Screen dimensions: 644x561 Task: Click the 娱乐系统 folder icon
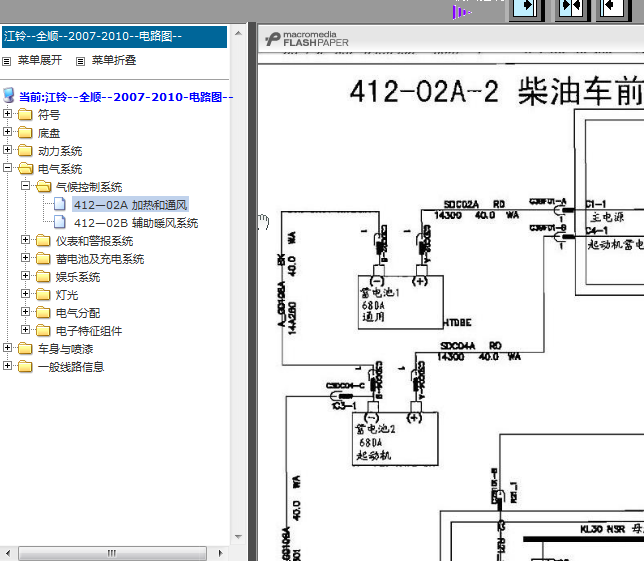pos(43,276)
